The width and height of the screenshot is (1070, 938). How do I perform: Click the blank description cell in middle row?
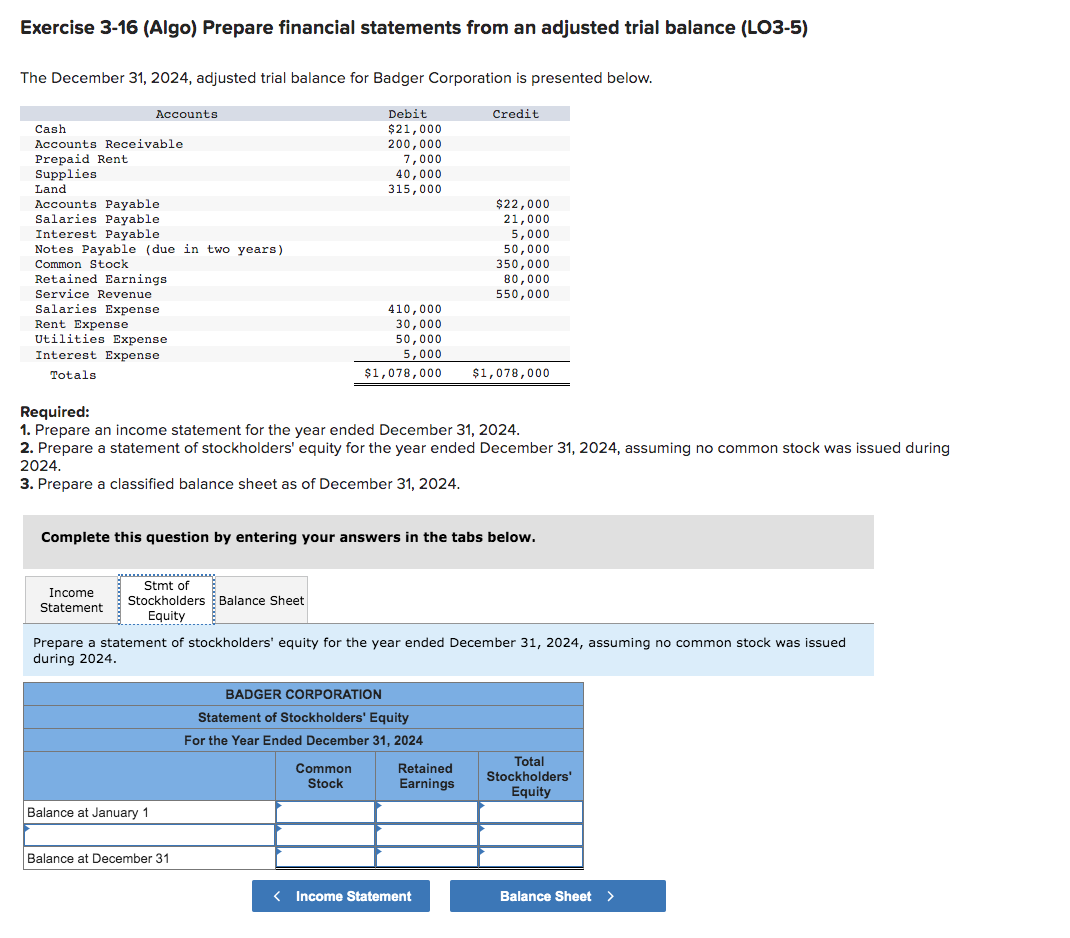[x=150, y=834]
